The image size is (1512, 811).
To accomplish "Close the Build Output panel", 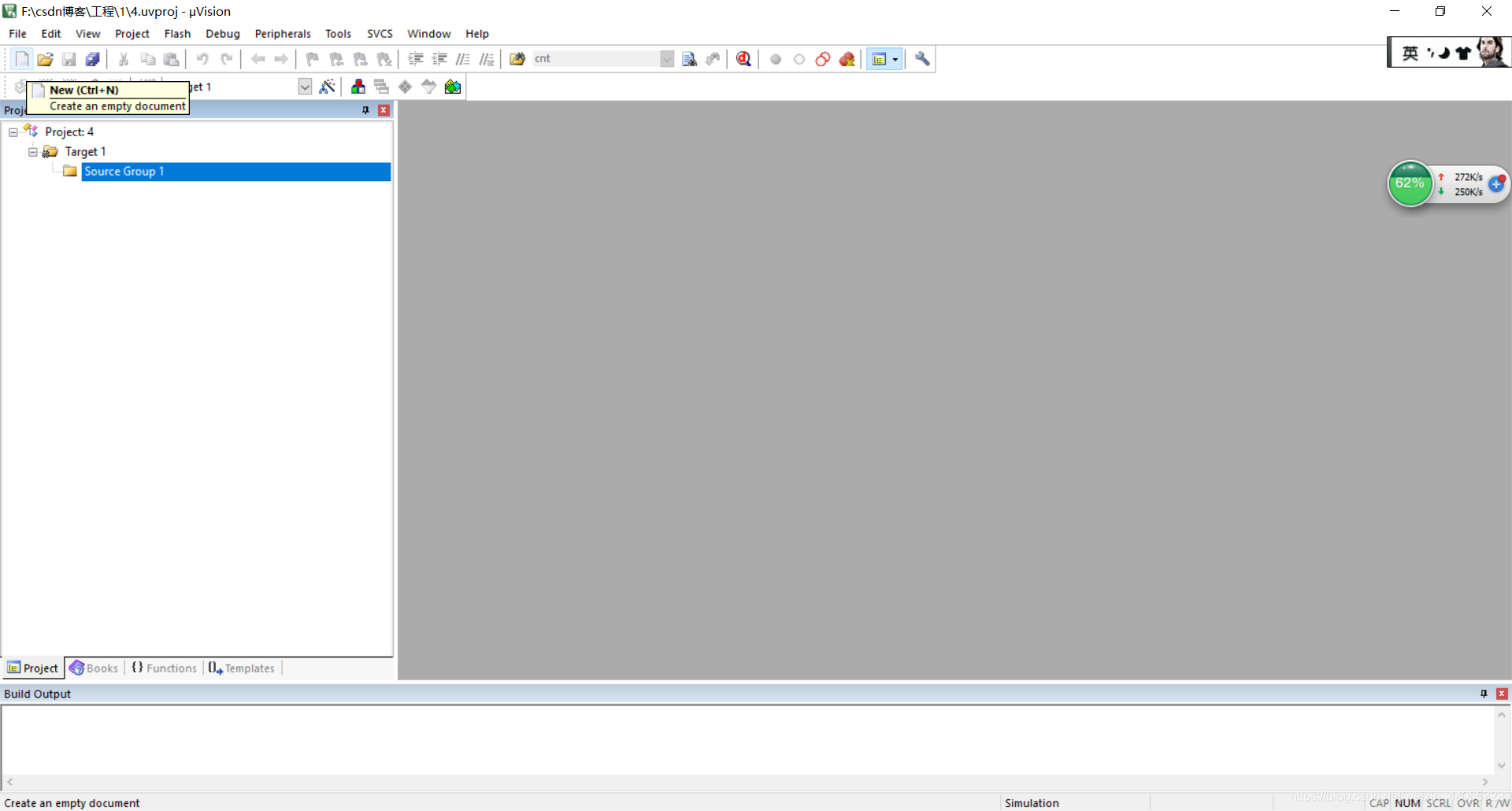I will tap(1502, 694).
